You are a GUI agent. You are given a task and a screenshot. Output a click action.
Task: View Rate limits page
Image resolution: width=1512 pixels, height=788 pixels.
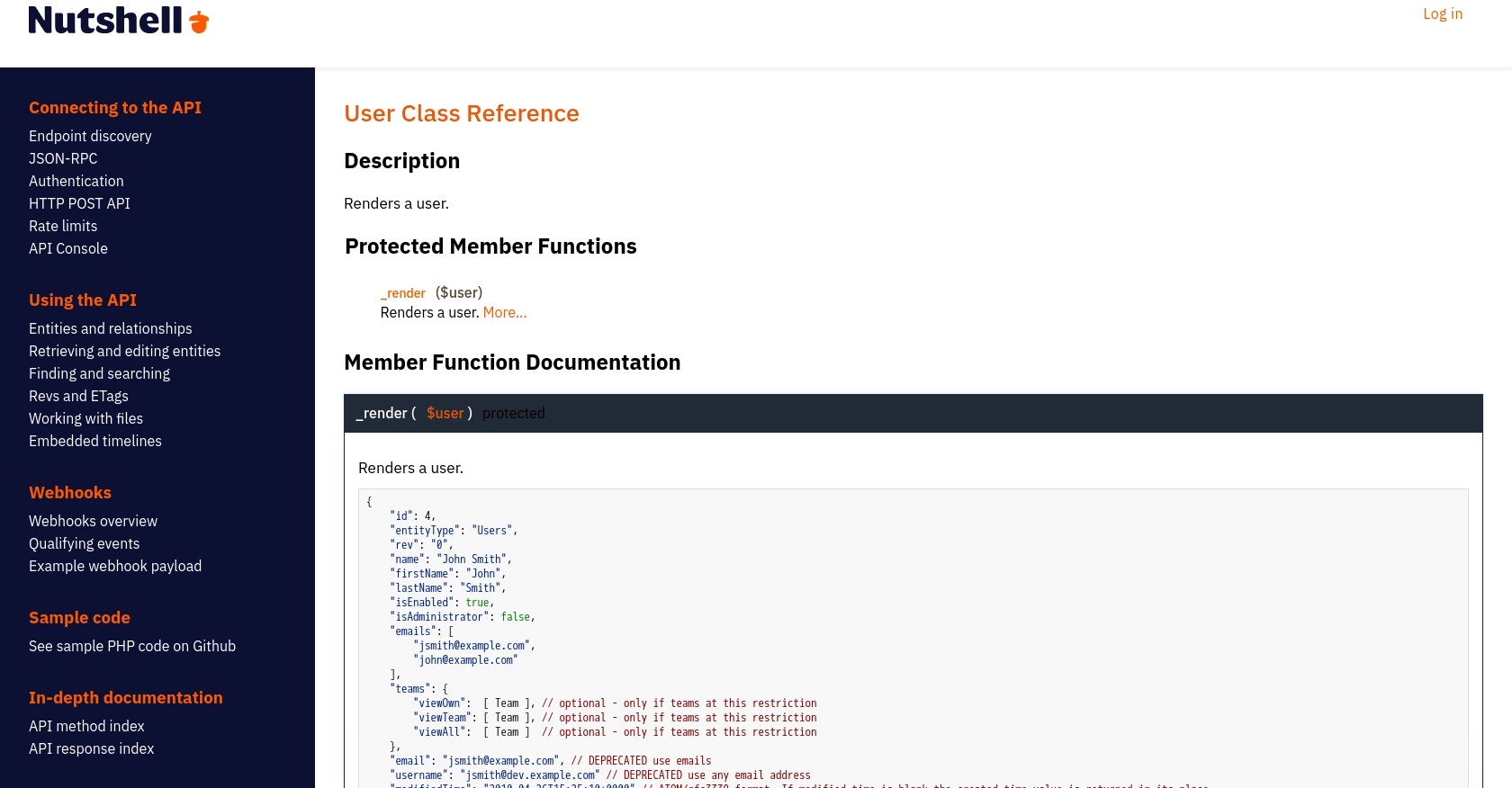[63, 226]
